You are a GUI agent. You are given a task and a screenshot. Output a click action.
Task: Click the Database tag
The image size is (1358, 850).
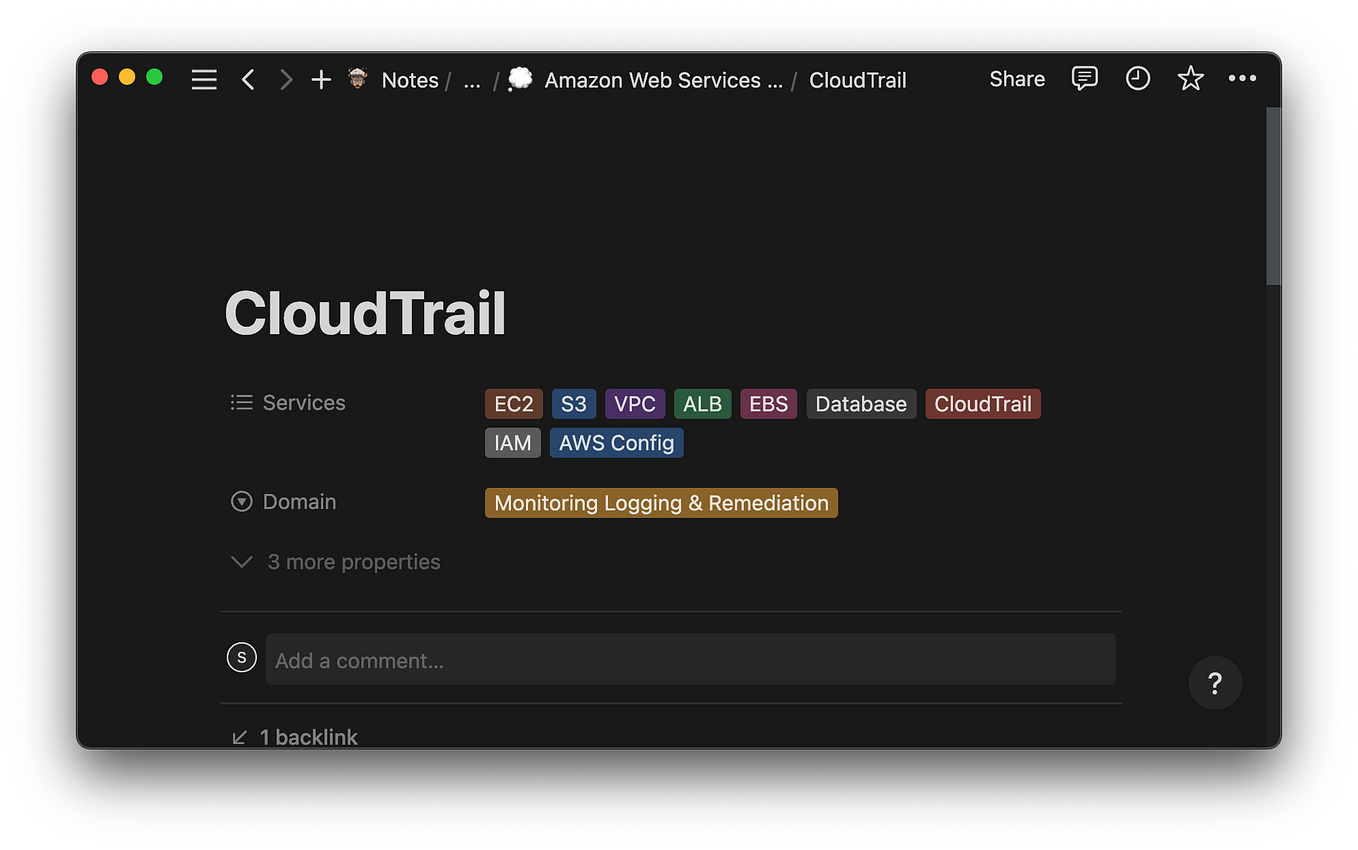[x=861, y=404]
